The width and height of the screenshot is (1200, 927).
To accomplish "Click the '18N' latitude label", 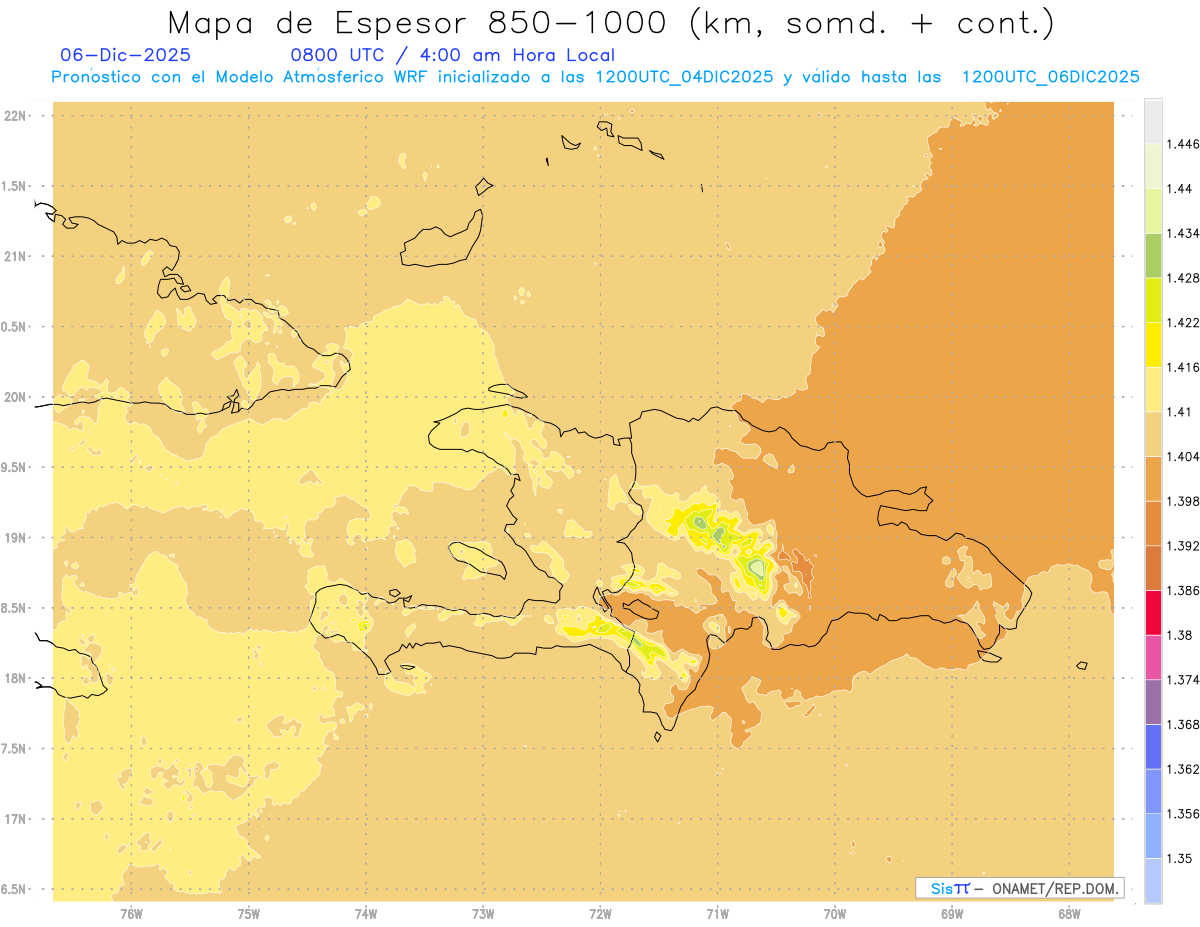I will tap(15, 678).
